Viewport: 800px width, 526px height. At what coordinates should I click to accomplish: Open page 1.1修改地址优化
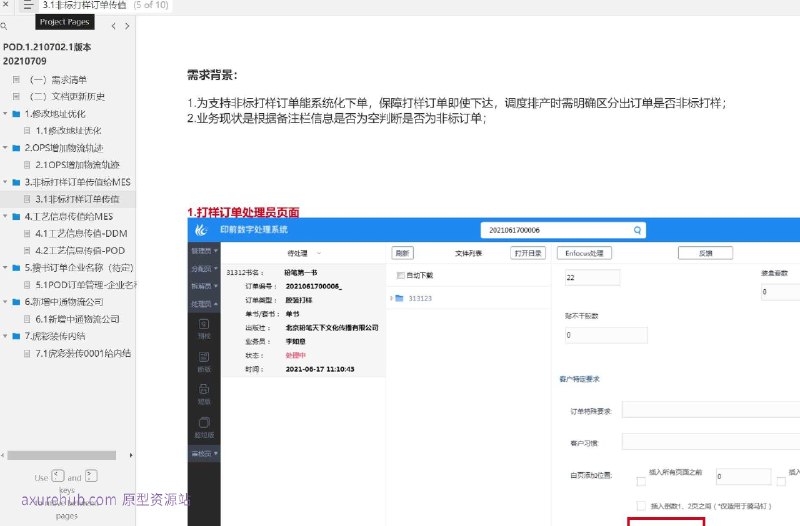click(x=68, y=131)
